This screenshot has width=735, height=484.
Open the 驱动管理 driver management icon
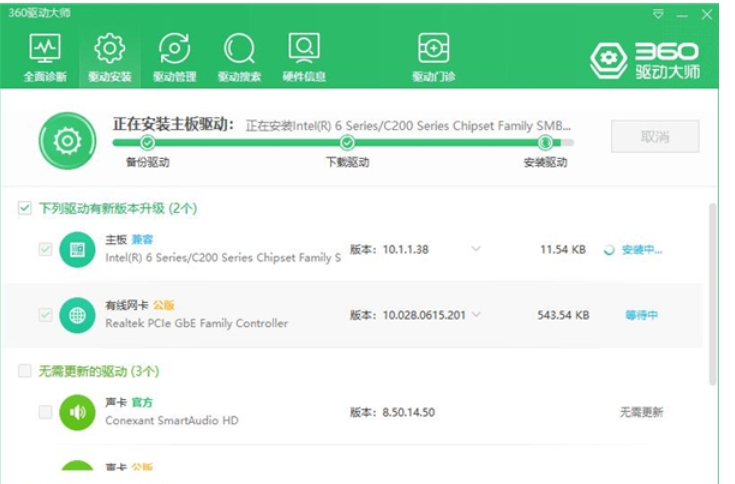(174, 48)
